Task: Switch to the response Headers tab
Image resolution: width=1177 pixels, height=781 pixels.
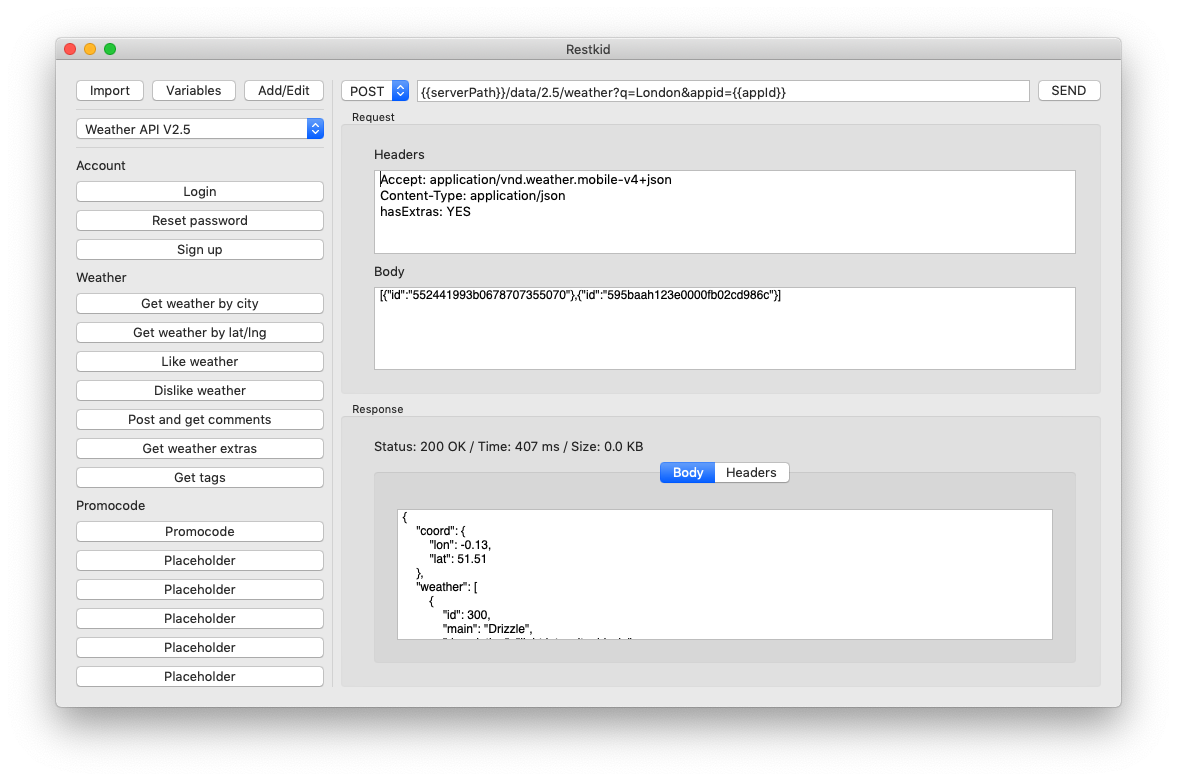Action: coord(751,472)
